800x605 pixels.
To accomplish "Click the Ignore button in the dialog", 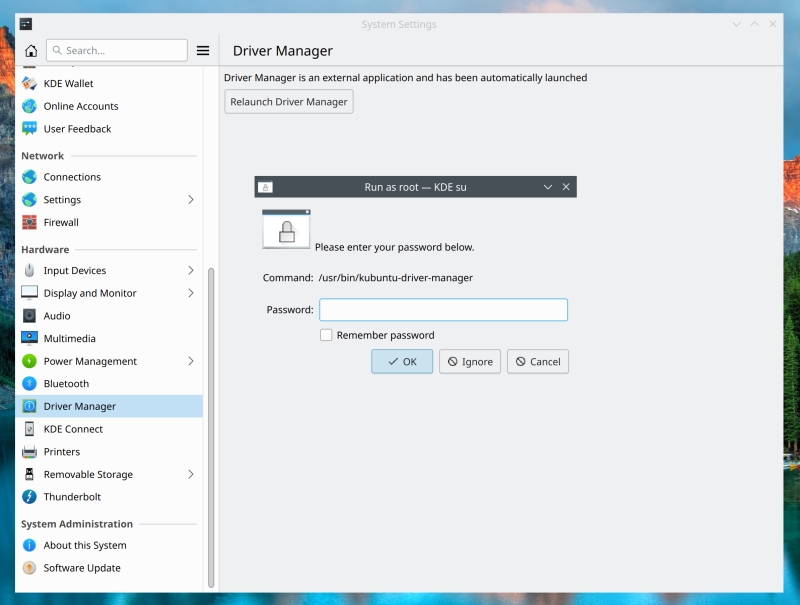I will click(470, 361).
